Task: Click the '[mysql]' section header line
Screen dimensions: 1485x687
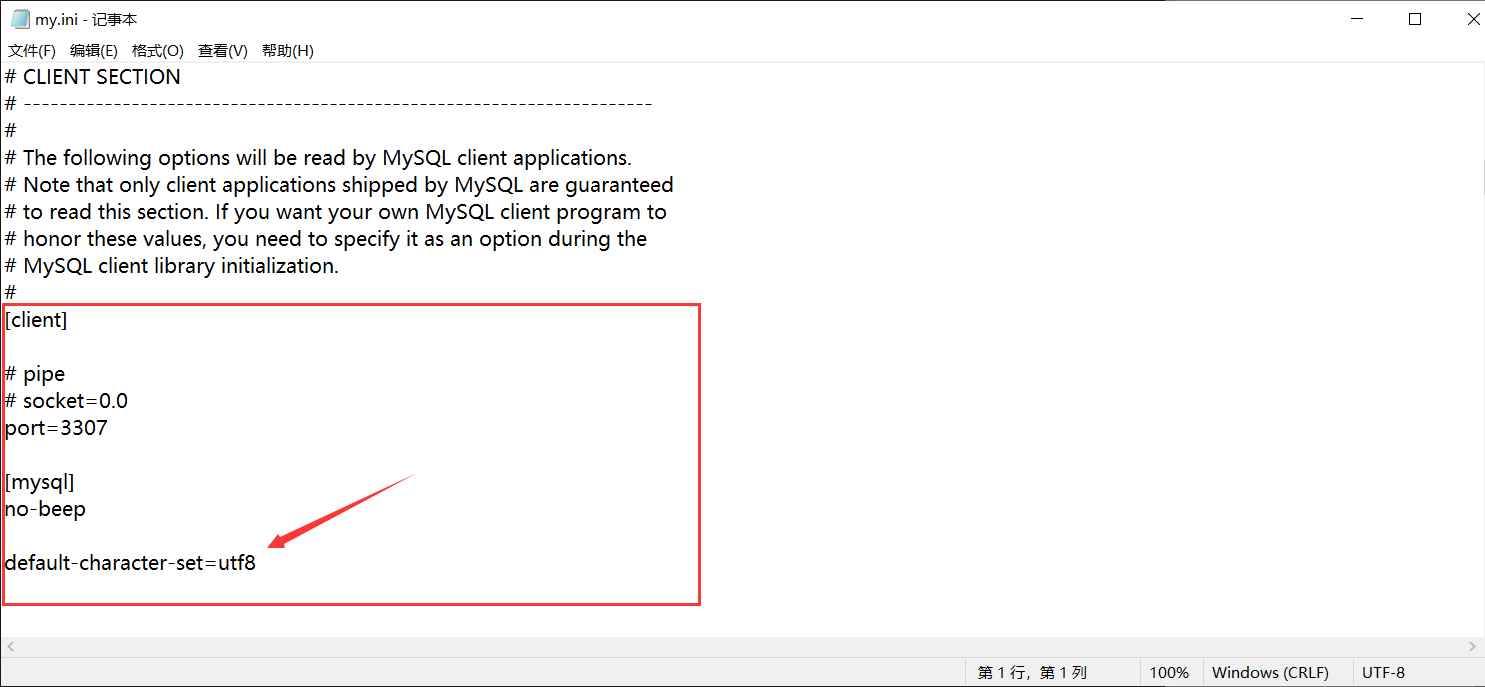Action: click(x=40, y=482)
